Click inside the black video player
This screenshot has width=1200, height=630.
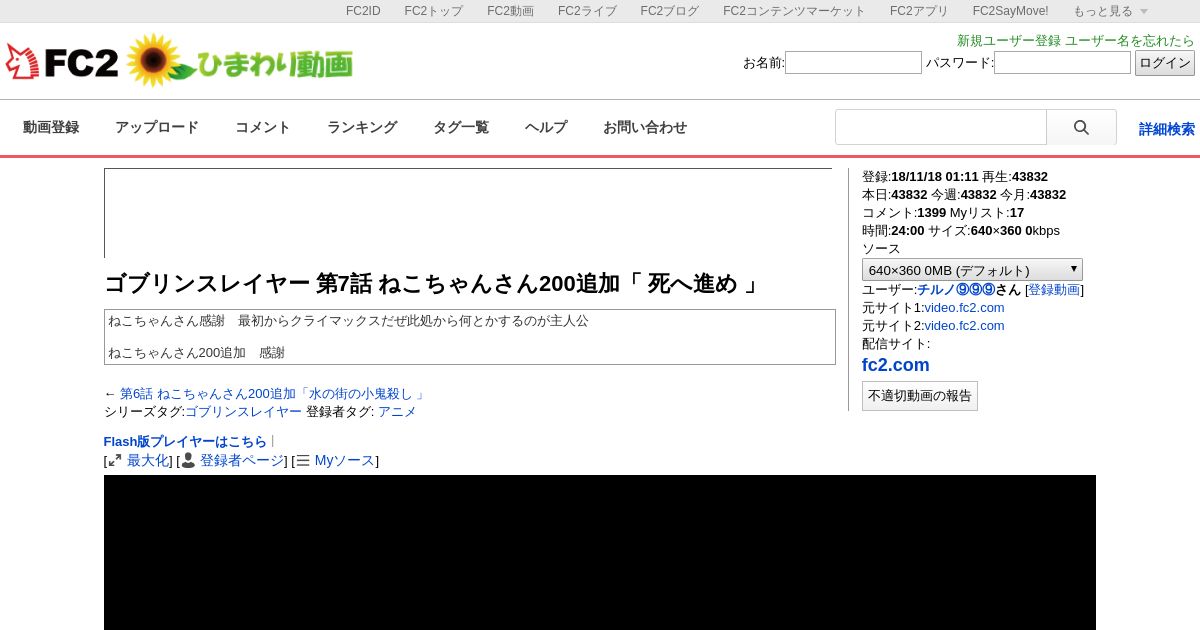click(x=600, y=552)
